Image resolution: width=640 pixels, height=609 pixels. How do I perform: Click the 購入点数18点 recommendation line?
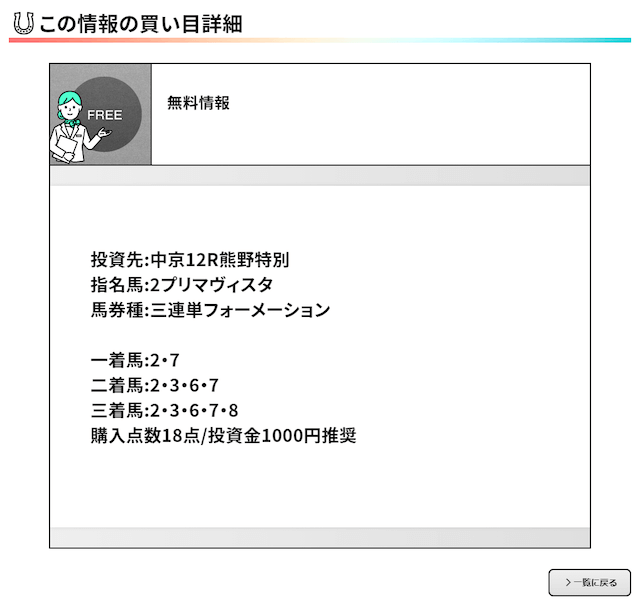(x=223, y=436)
